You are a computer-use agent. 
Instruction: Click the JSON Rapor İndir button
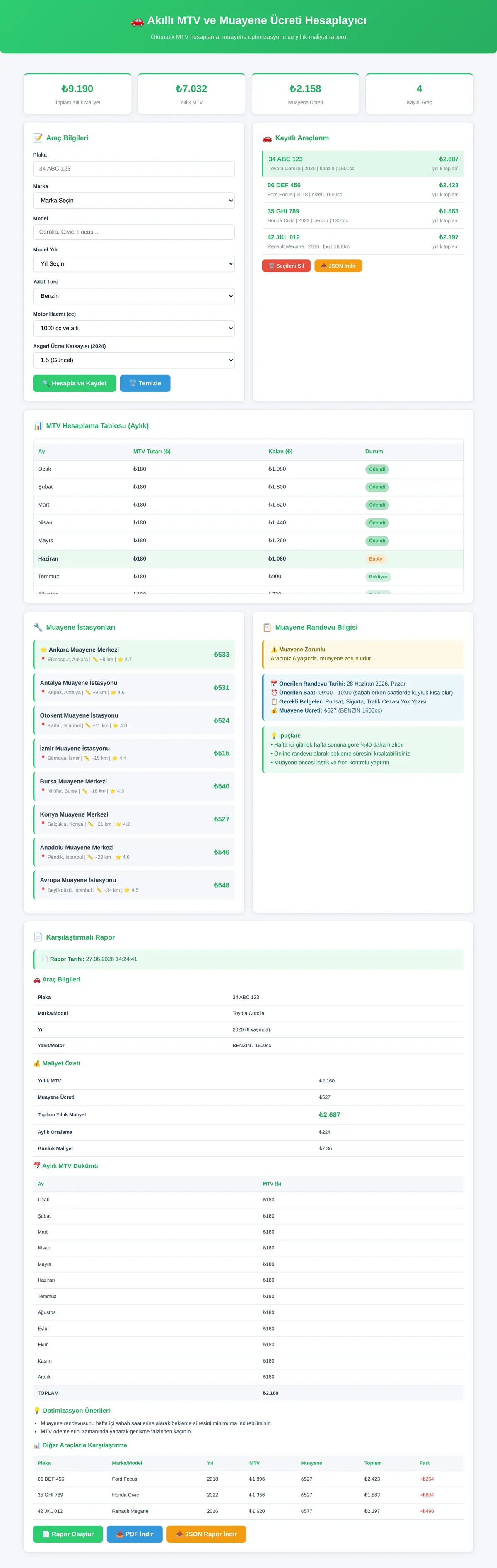pyautogui.click(x=206, y=1534)
